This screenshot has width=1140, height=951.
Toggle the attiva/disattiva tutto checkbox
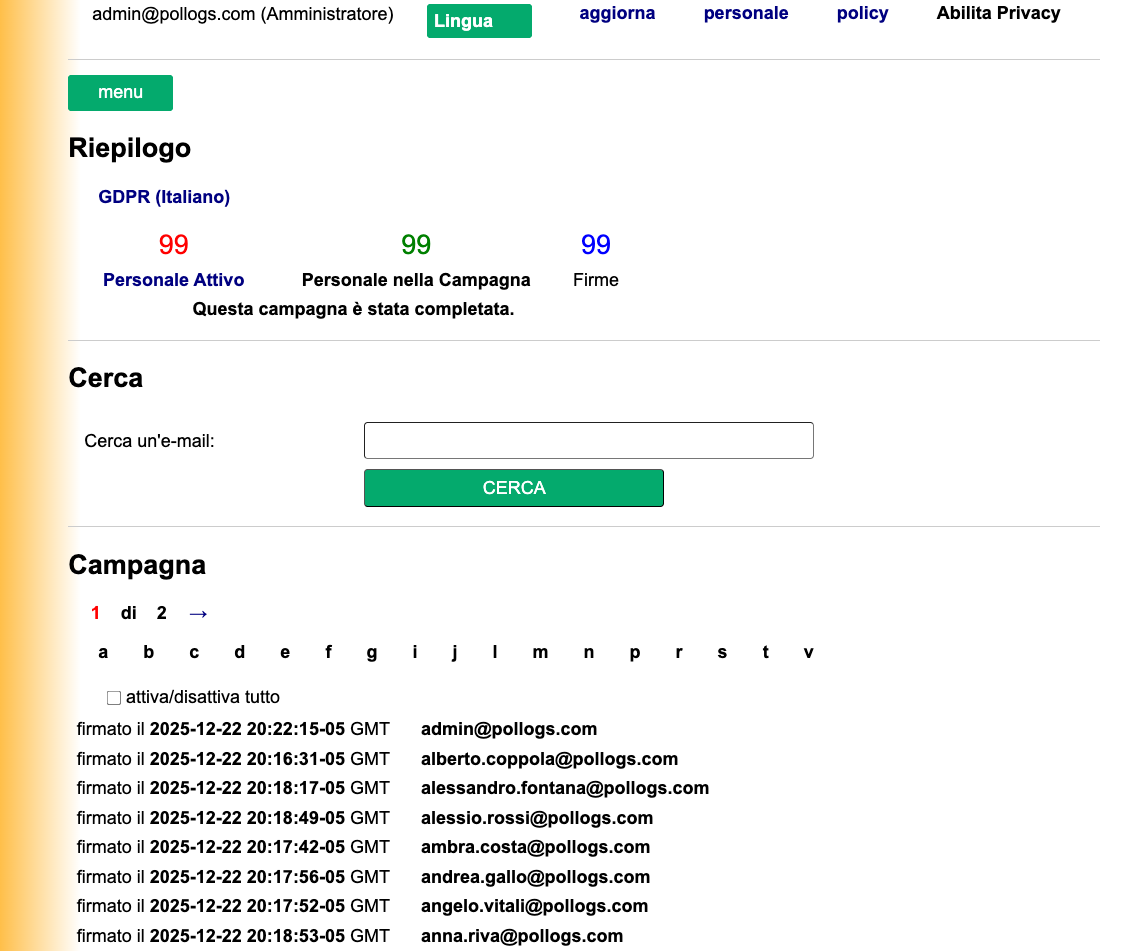point(114,697)
